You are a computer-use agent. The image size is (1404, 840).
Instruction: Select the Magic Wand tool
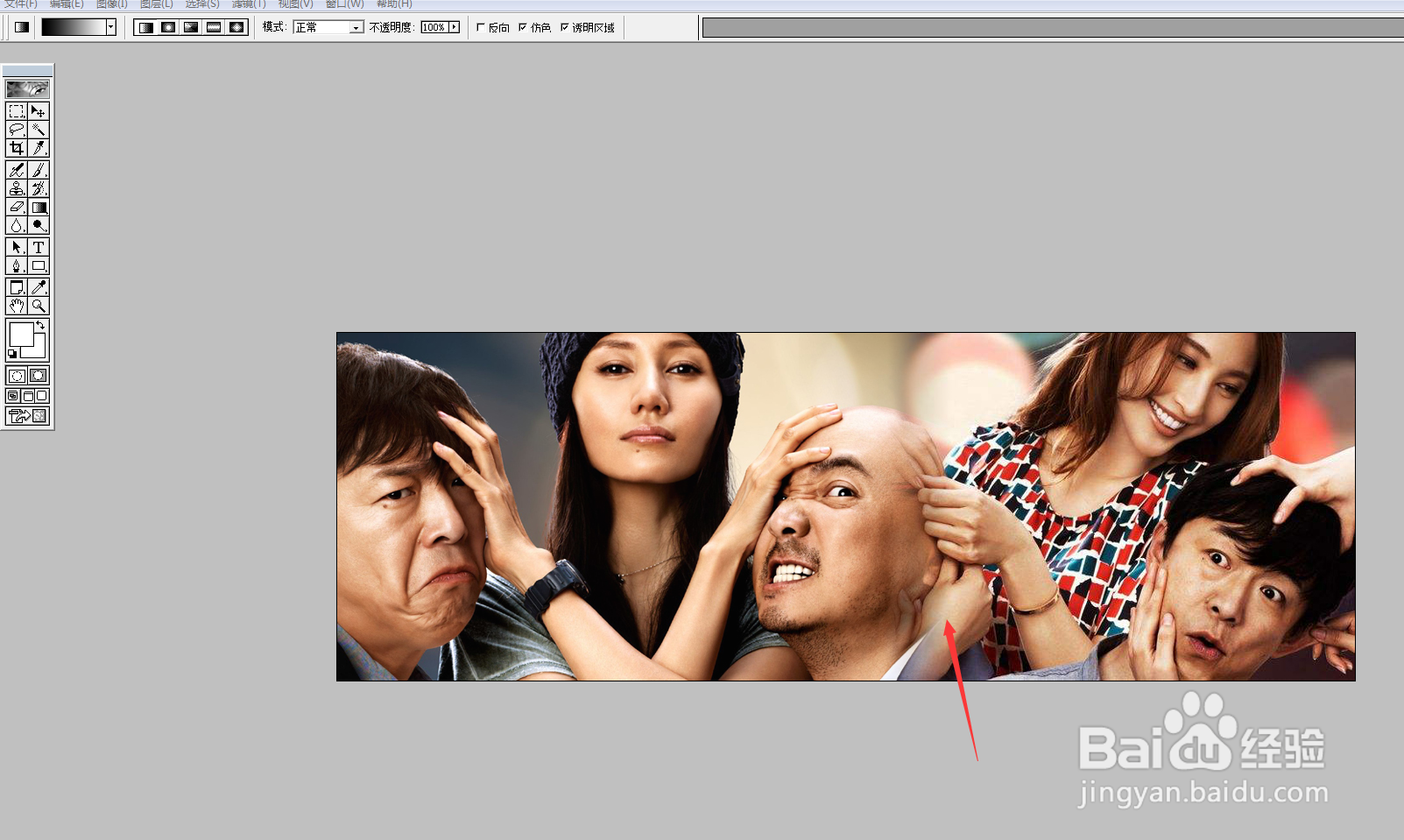point(39,130)
